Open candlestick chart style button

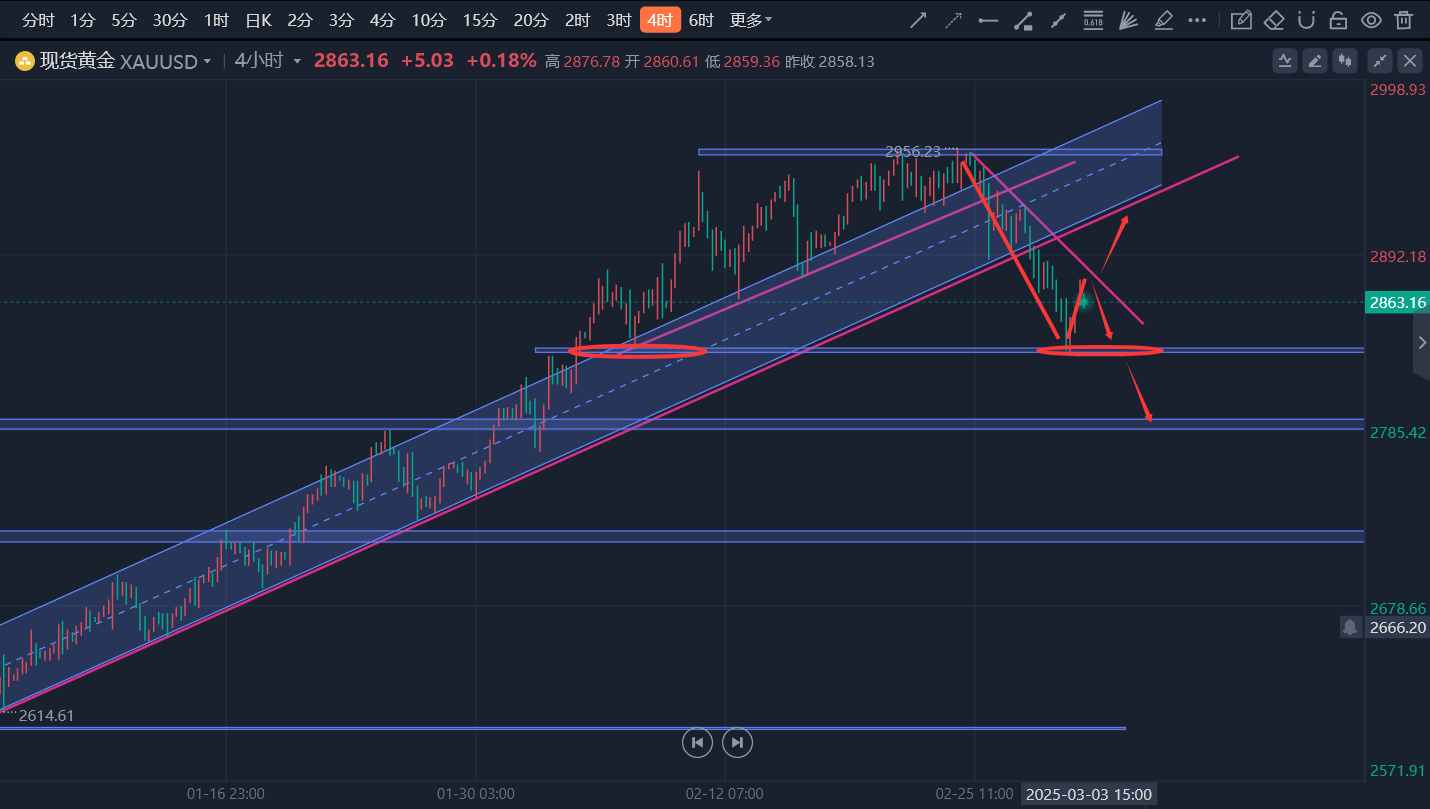(1345, 61)
